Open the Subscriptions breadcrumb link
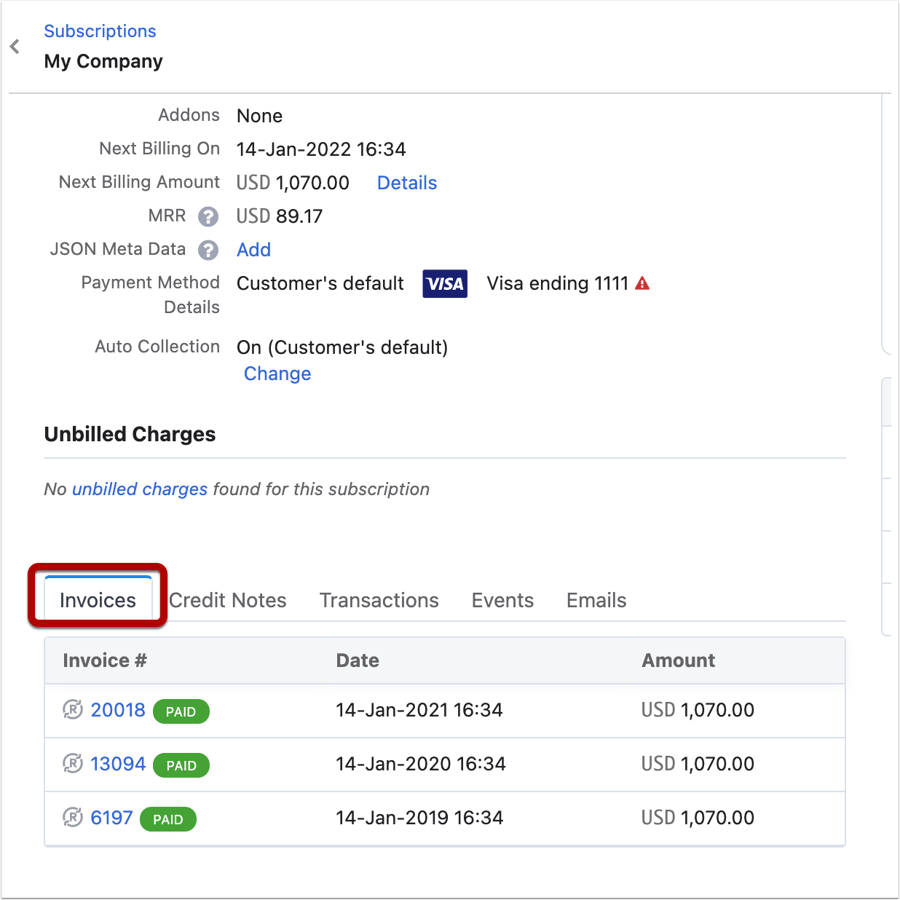The height and width of the screenshot is (900, 900). click(x=100, y=31)
